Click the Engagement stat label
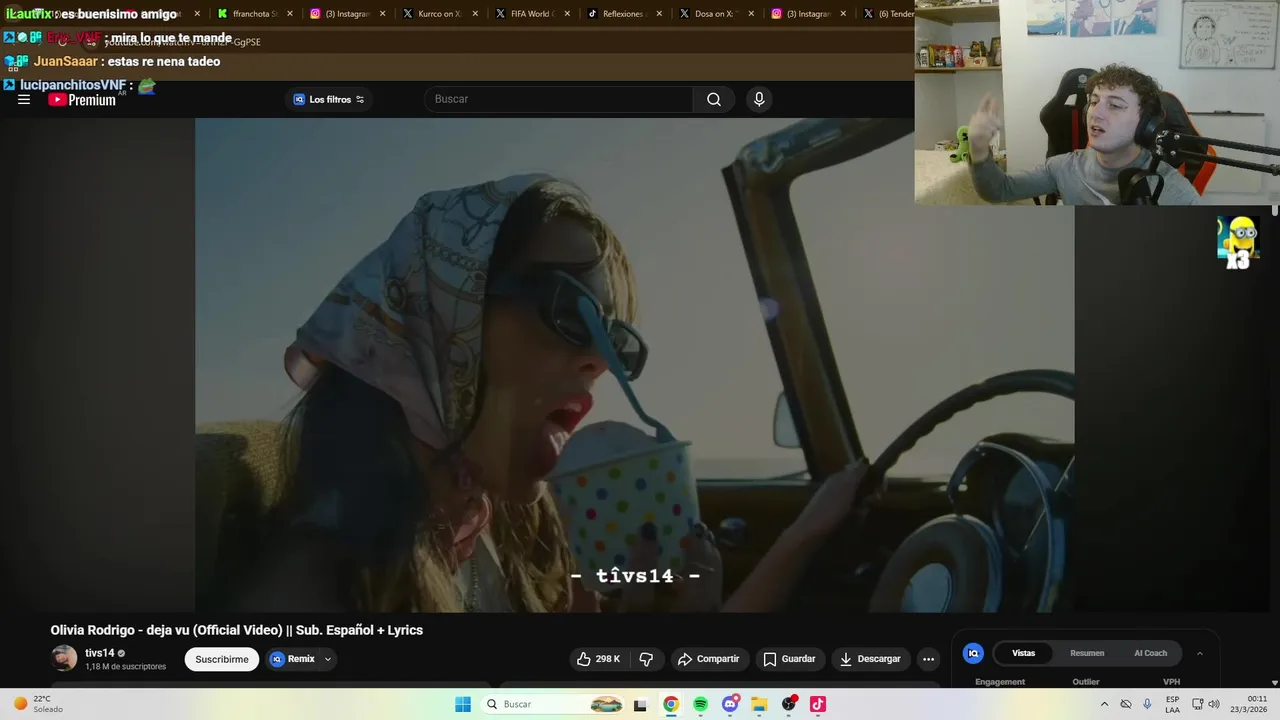 pyautogui.click(x=1000, y=682)
